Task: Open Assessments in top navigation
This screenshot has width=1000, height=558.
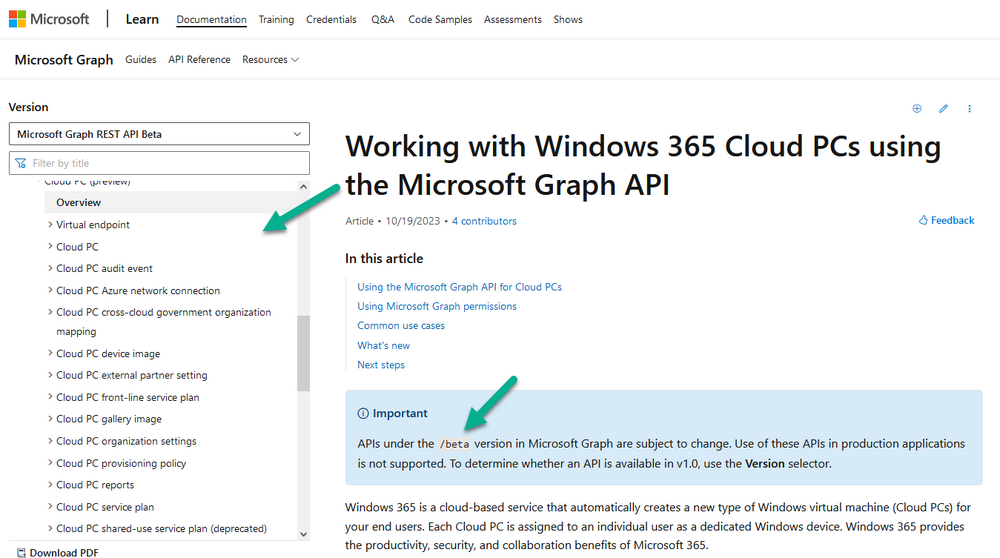Action: pyautogui.click(x=513, y=19)
